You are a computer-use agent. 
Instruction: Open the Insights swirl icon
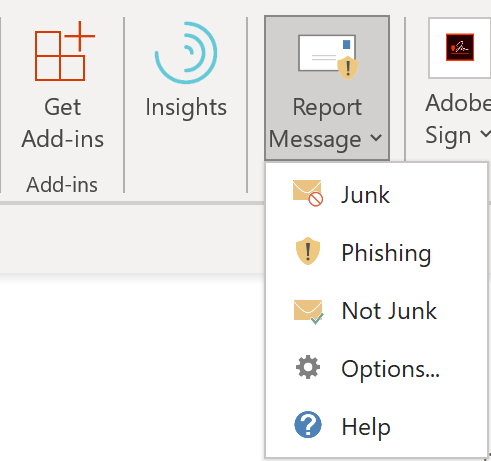coord(186,52)
